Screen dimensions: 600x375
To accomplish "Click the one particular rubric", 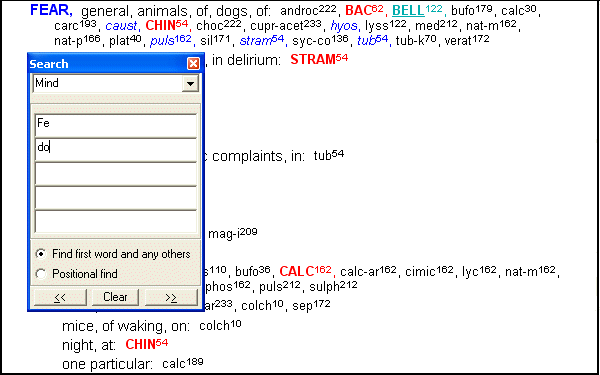I will pos(107,364).
